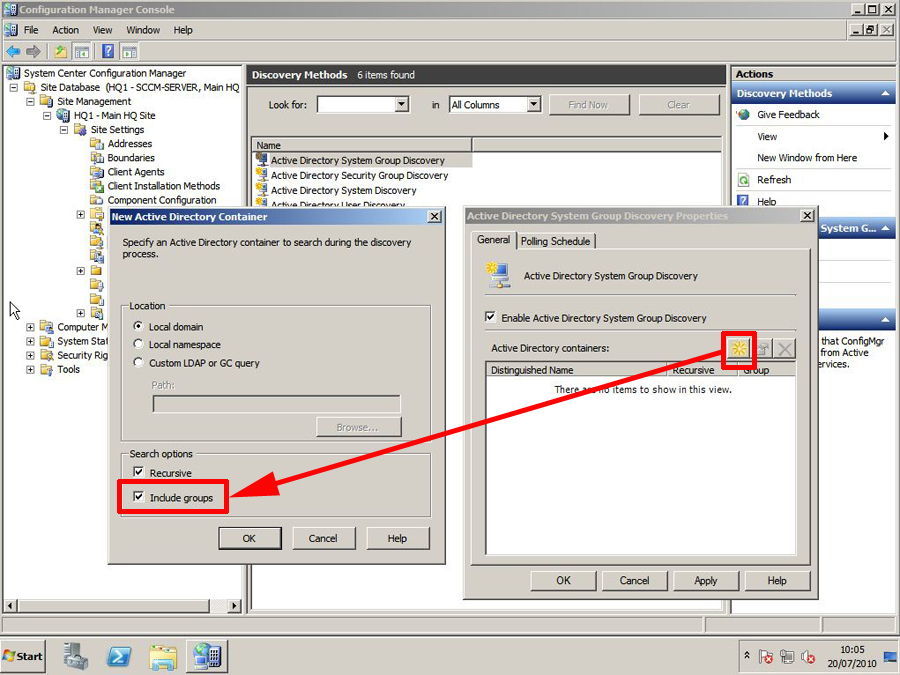Click OK in Discovery Properties dialog
Screen dimensions: 900x675
coord(564,581)
